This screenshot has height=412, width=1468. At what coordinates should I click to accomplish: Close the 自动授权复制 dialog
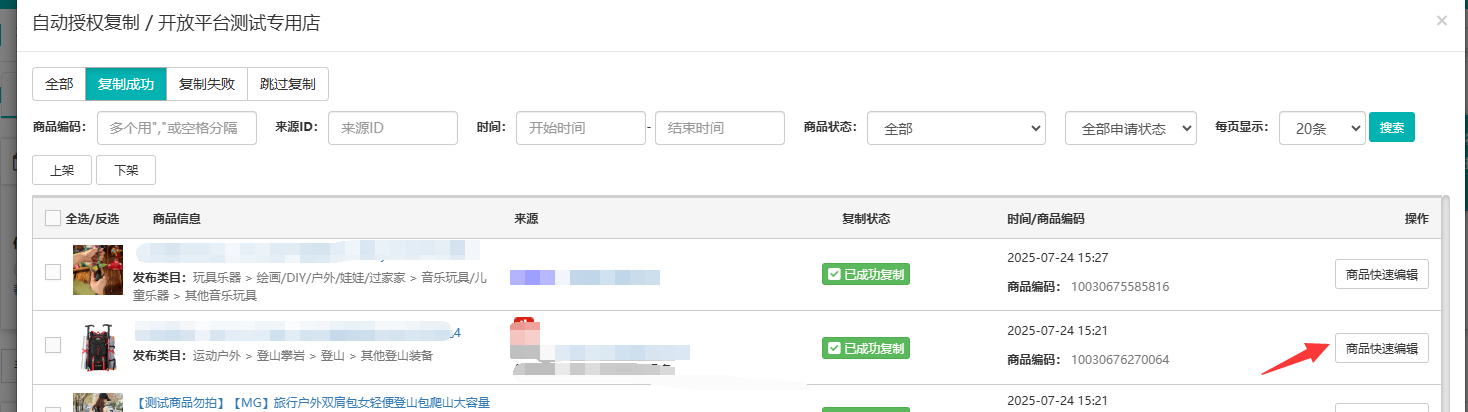point(1441,20)
